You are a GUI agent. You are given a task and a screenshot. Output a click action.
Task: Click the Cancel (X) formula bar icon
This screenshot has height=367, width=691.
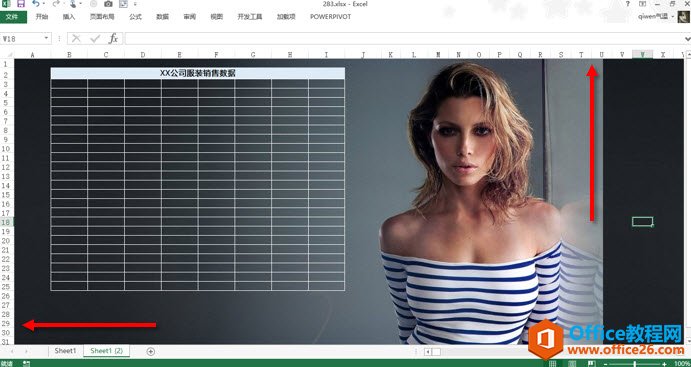coord(76,39)
